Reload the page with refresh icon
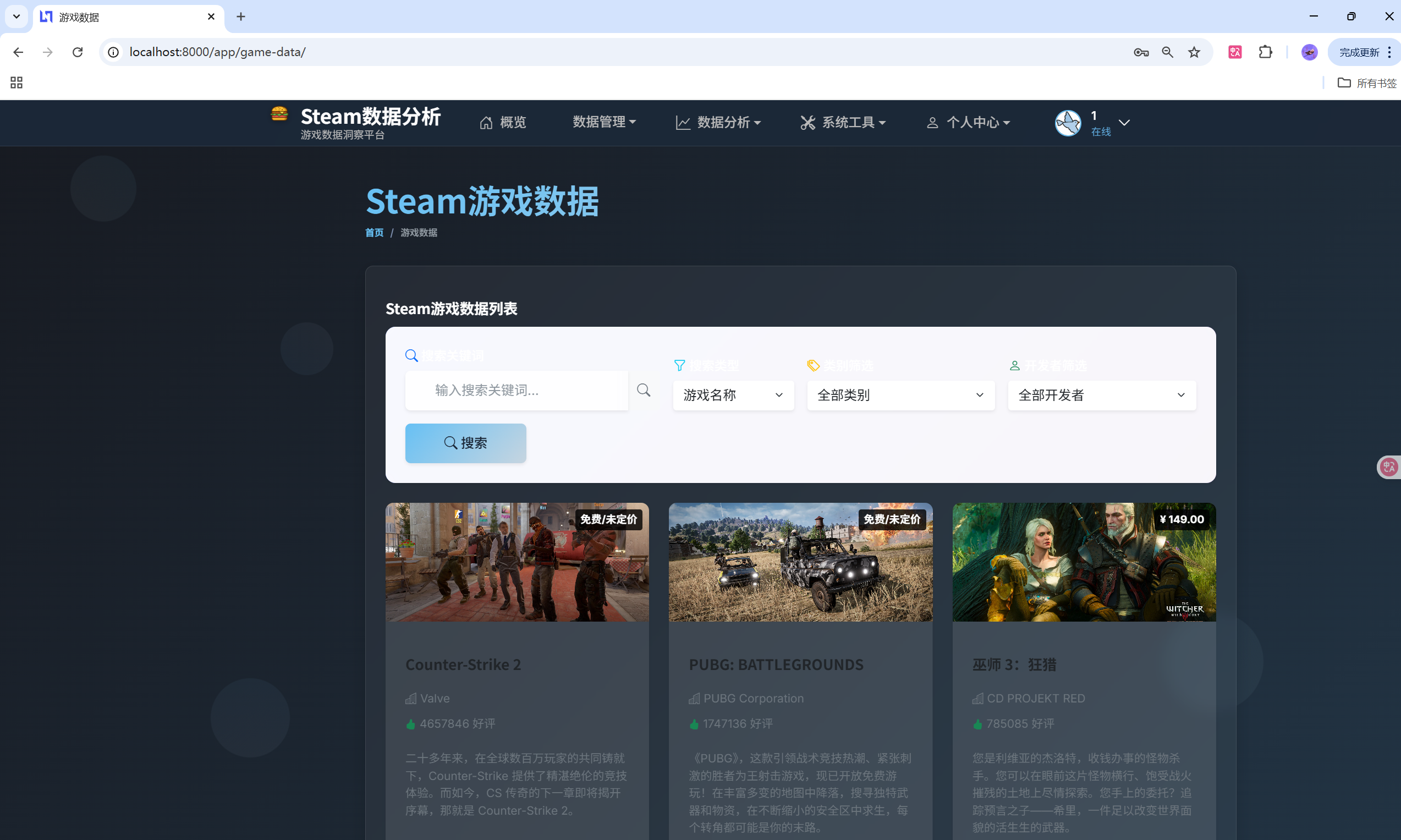The height and width of the screenshot is (840, 1401). pos(78,52)
